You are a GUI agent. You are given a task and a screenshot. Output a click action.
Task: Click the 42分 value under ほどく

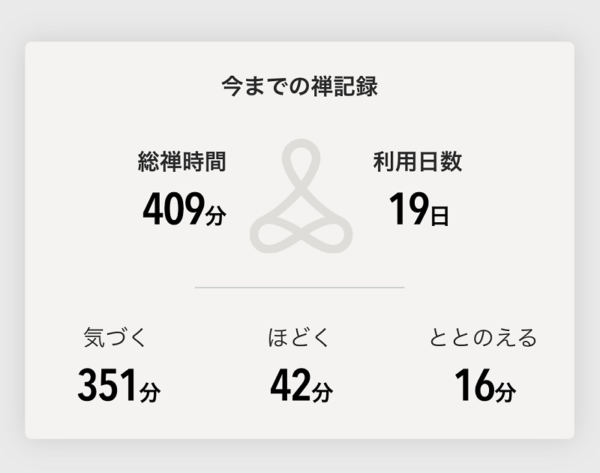[302, 385]
